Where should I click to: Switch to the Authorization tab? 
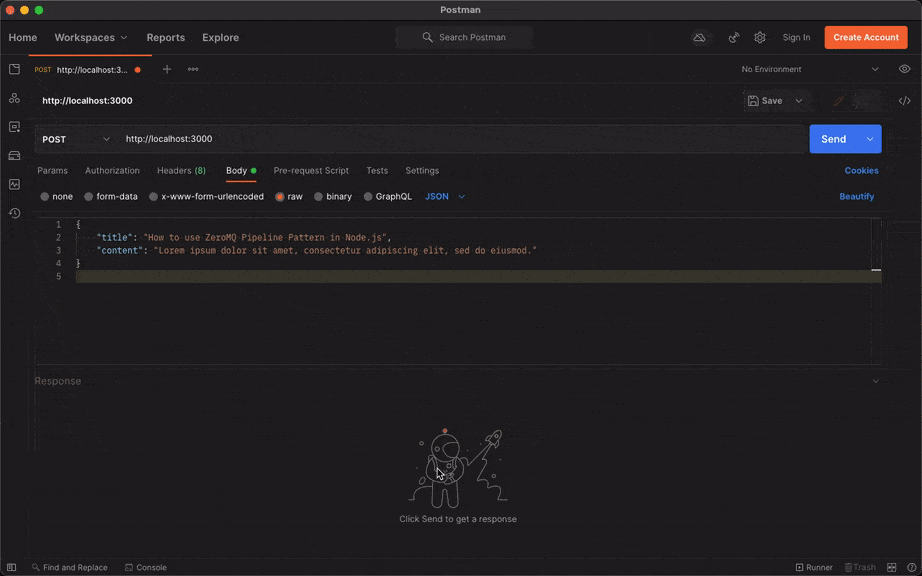tap(112, 170)
